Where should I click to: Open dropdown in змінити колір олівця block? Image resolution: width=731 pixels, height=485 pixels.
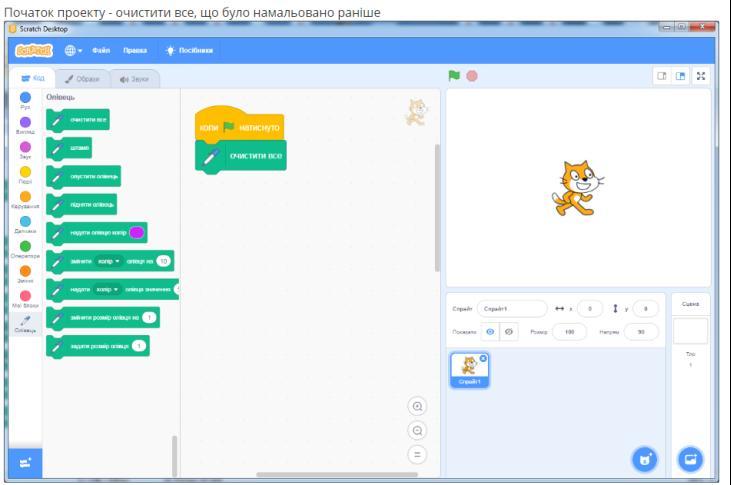(x=108, y=261)
